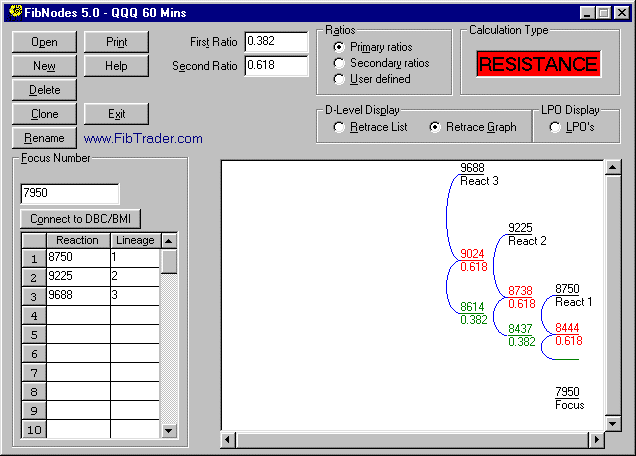Click the Lineage column header
The height and width of the screenshot is (456, 636).
tap(135, 240)
